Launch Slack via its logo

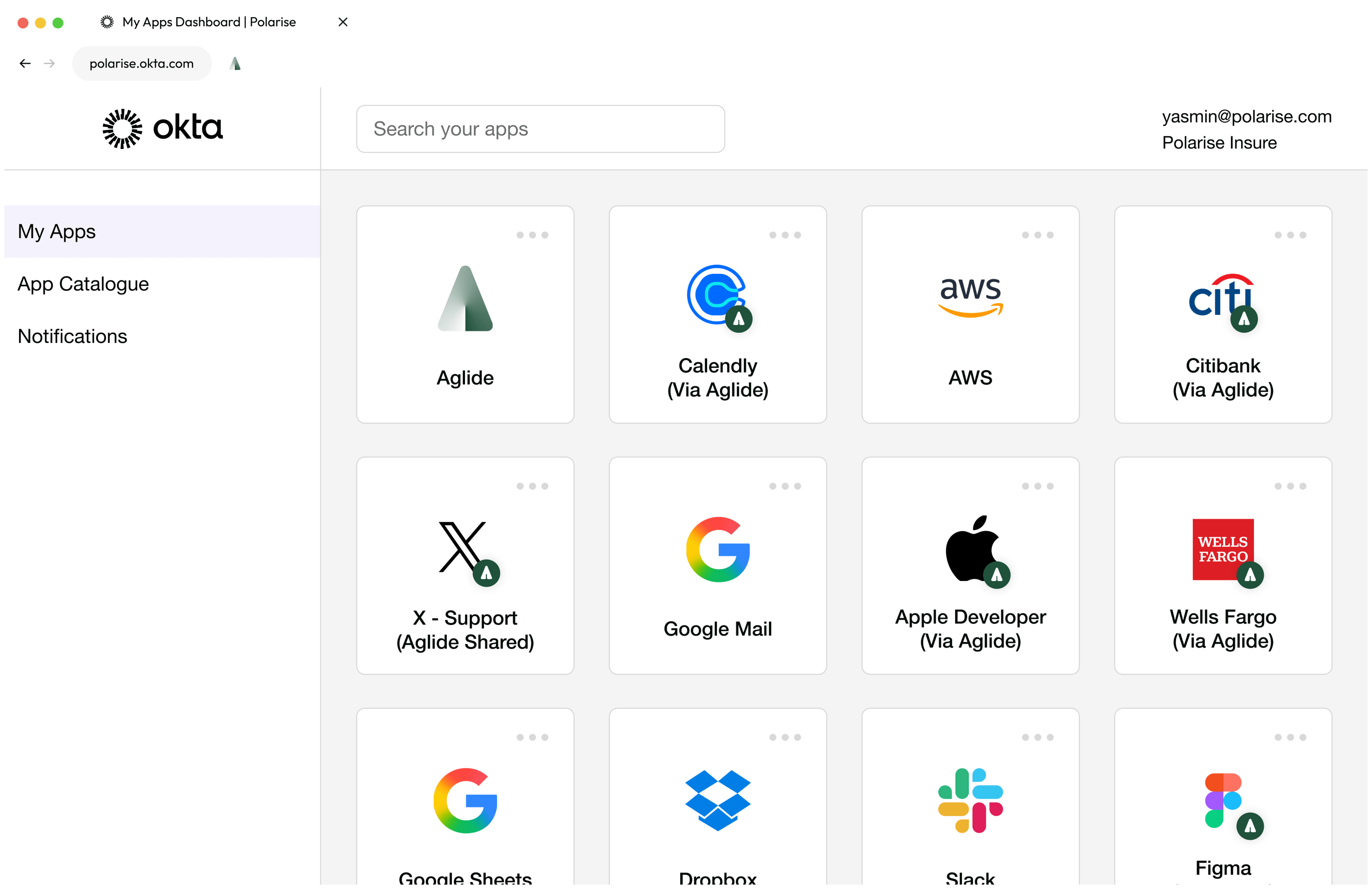970,800
